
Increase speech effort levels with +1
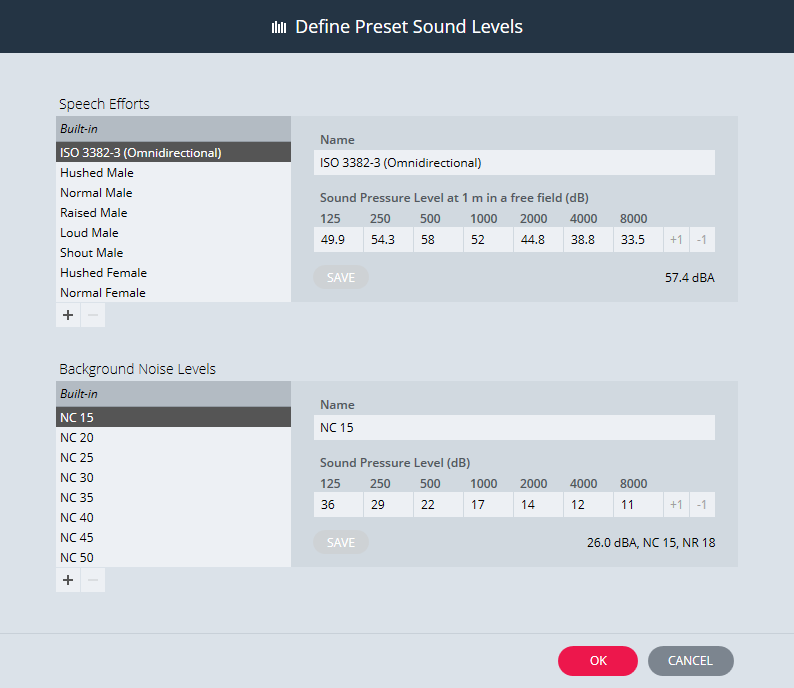[676, 239]
